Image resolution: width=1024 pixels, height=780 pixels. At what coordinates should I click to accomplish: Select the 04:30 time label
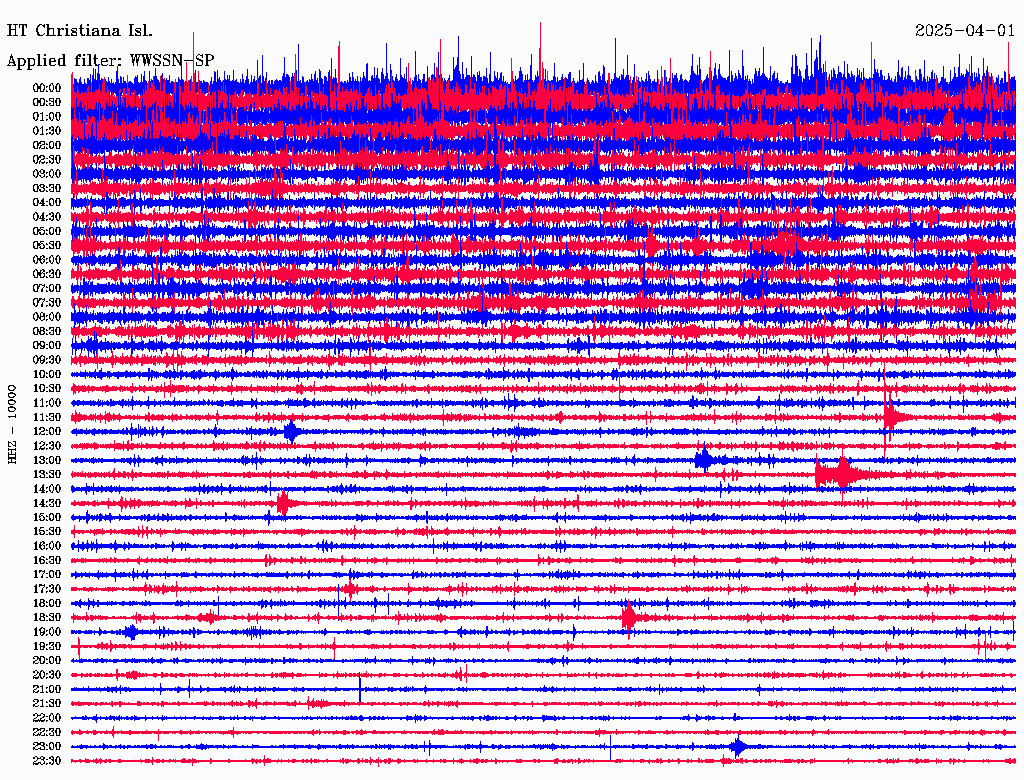pos(47,217)
